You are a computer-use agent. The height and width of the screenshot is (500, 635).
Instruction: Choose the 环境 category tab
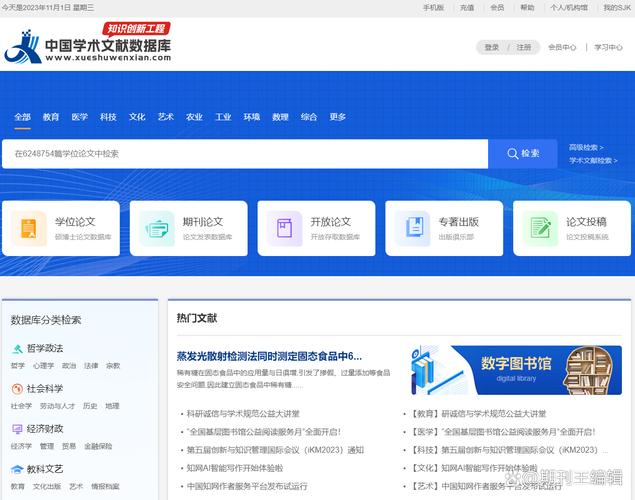pos(252,117)
